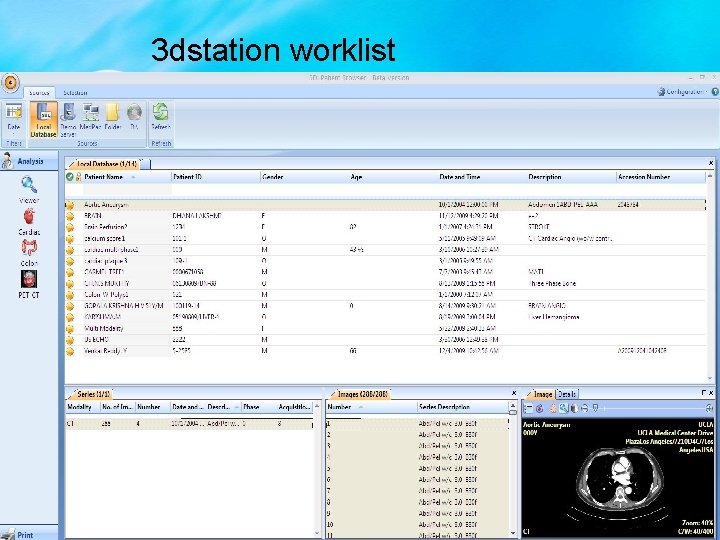Open the help icon beside Configuration

point(715,92)
